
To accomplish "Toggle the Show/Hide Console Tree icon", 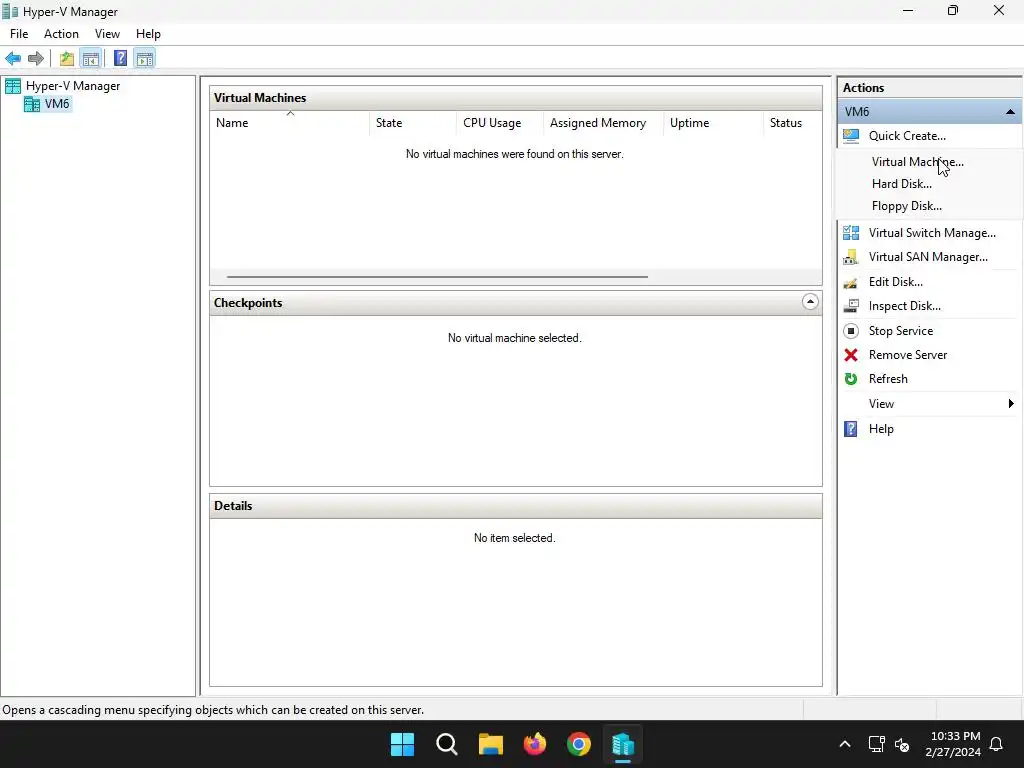I will click(x=91, y=59).
